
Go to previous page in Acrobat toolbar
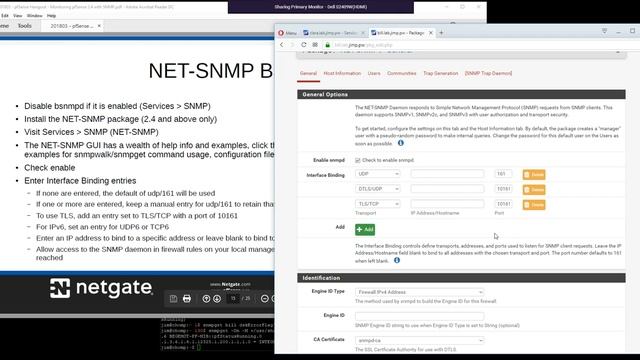coord(206,299)
